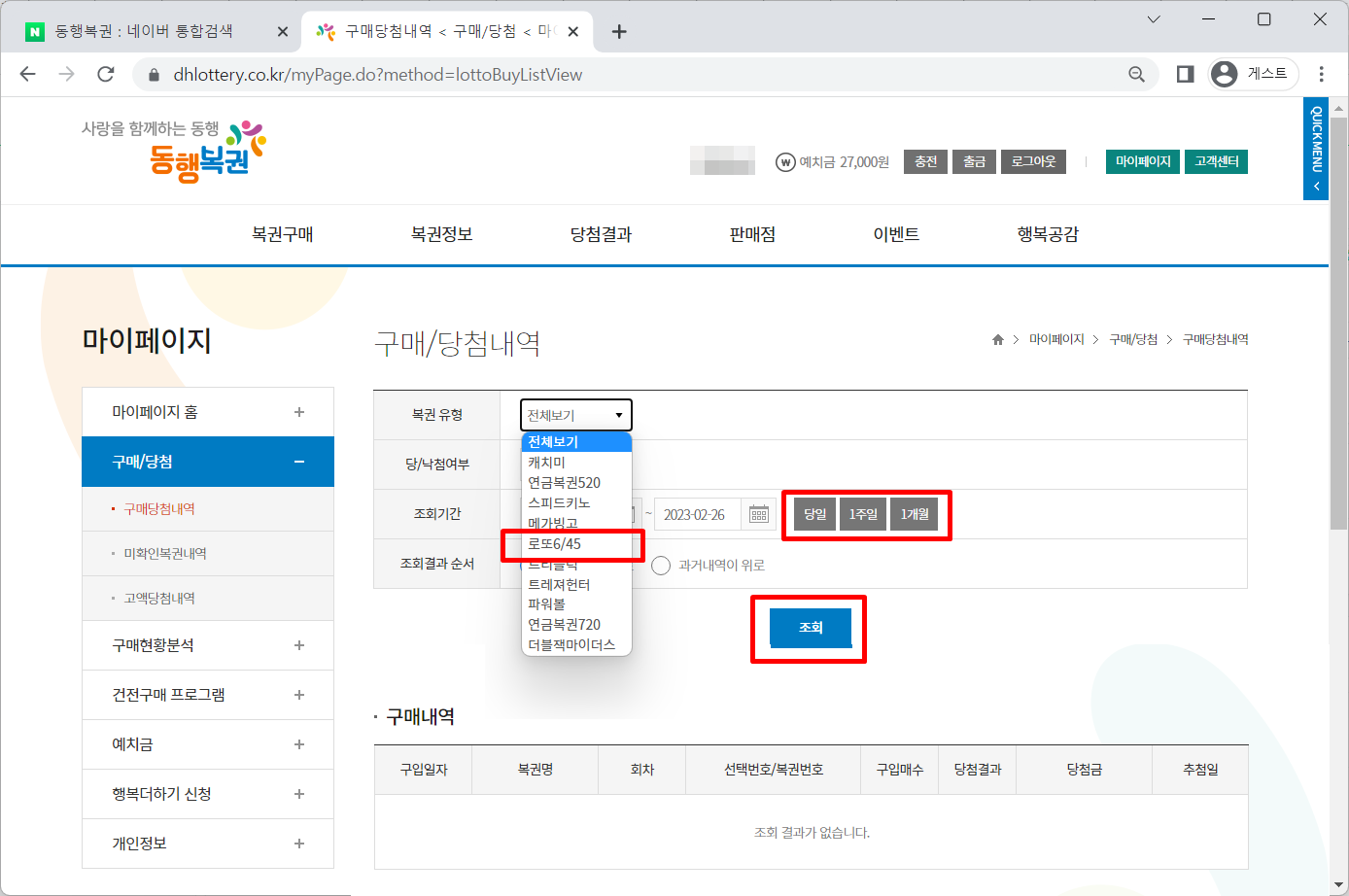Screen dimensions: 1349x896
Task: Open the 판매점 navigation menu
Action: tap(753, 234)
